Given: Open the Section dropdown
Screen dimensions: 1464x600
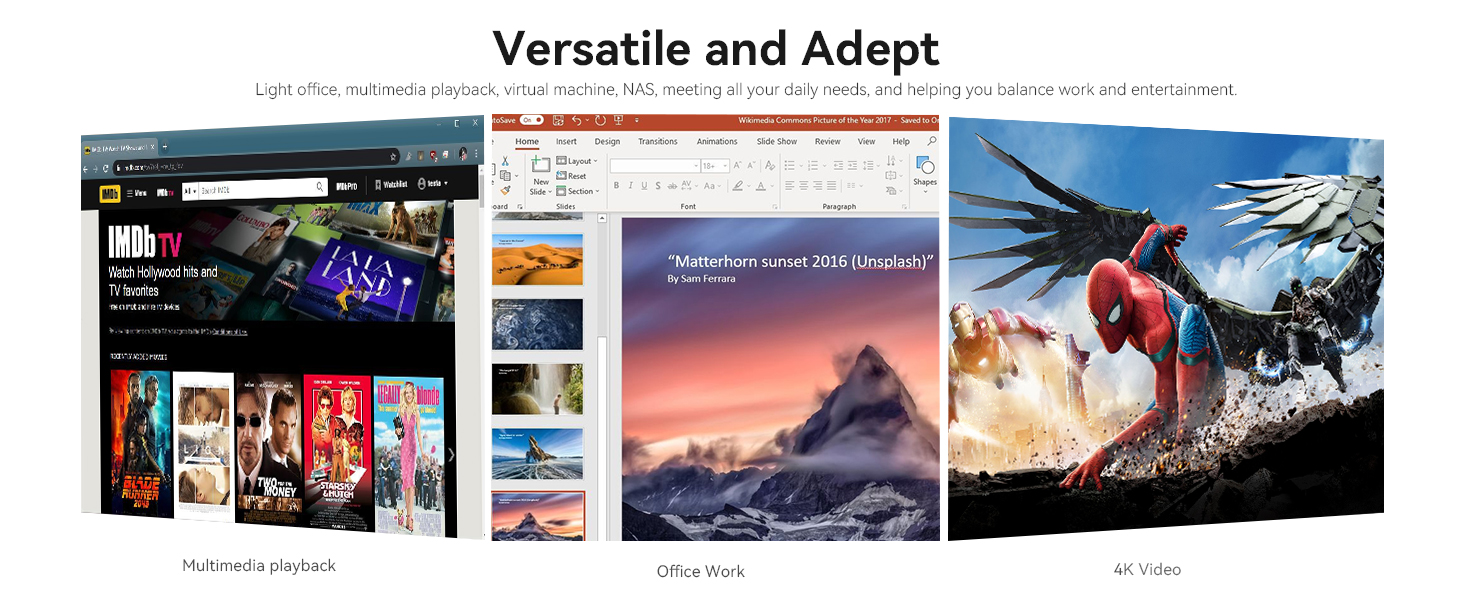Looking at the screenshot, I should [577, 191].
